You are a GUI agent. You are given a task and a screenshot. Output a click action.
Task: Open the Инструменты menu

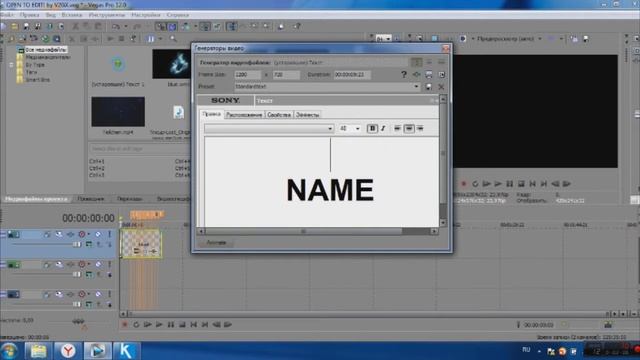point(107,15)
